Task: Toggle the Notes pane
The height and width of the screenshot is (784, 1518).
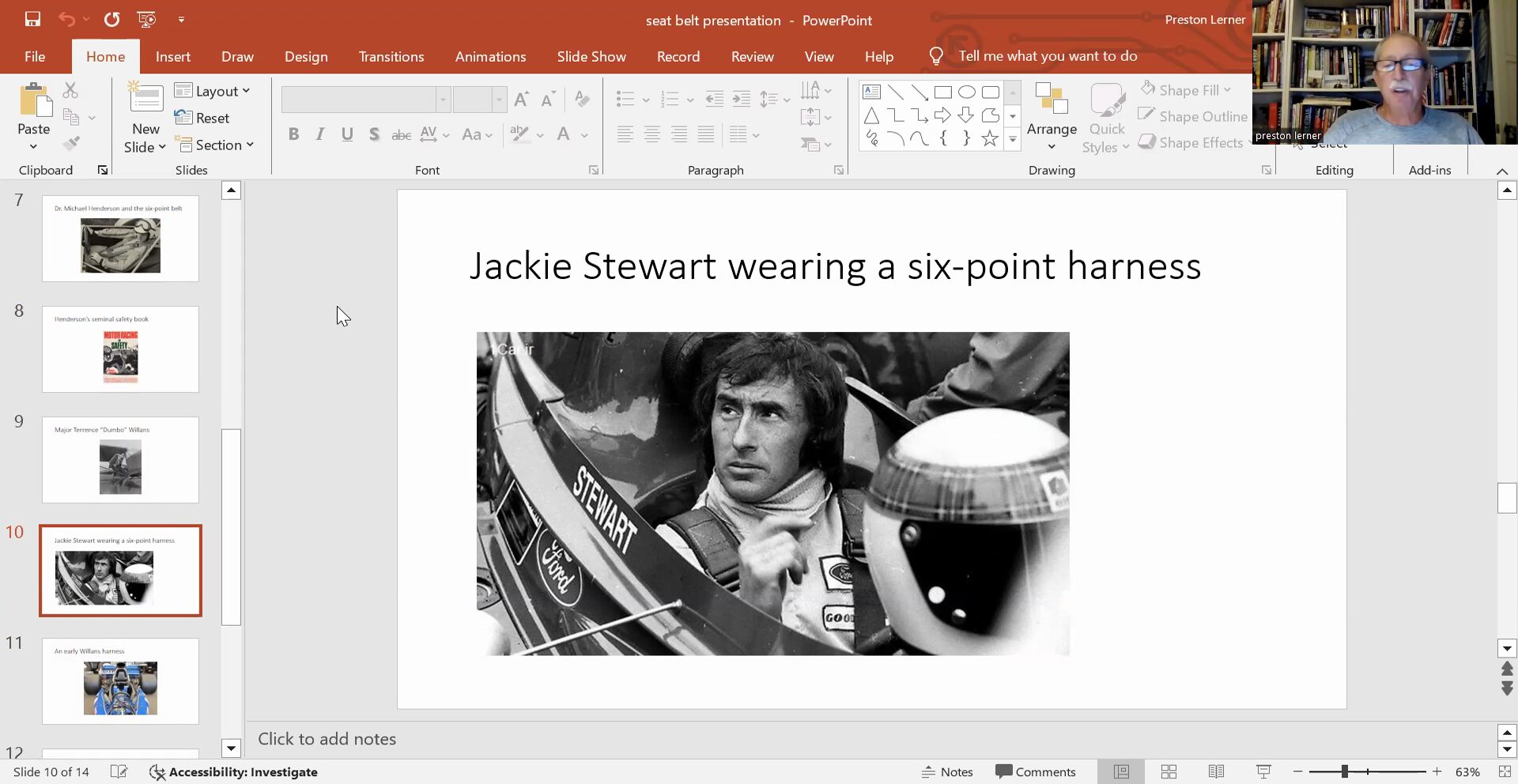Action: pyautogui.click(x=947, y=771)
